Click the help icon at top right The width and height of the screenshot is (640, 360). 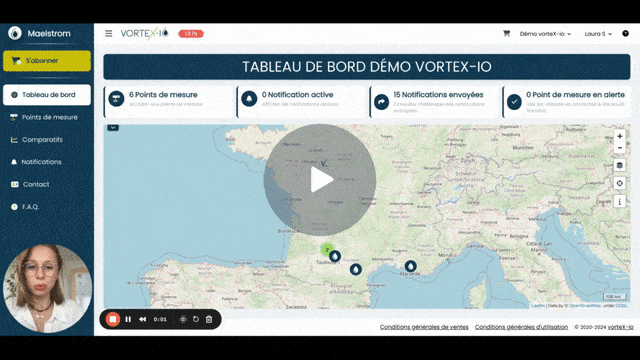tap(625, 33)
